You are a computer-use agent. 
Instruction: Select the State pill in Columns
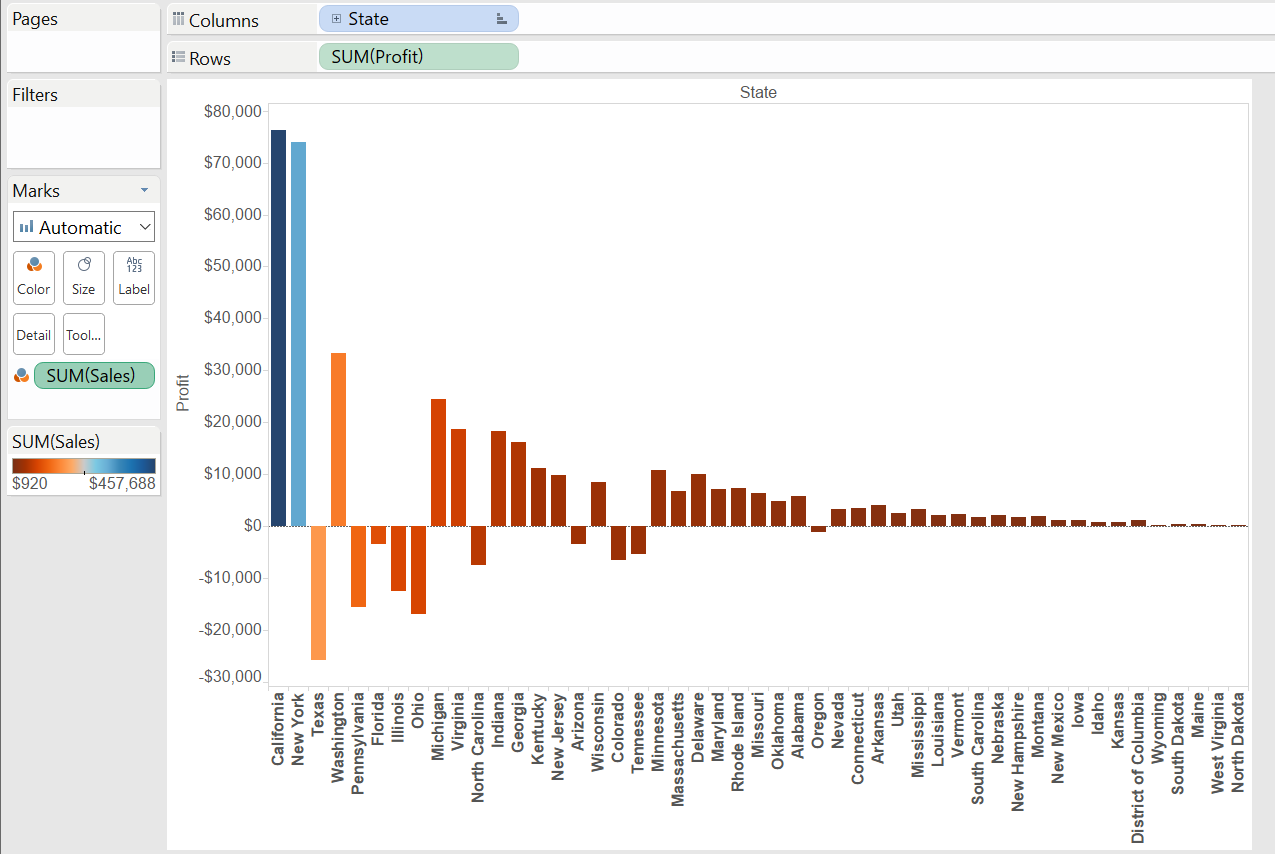418,19
